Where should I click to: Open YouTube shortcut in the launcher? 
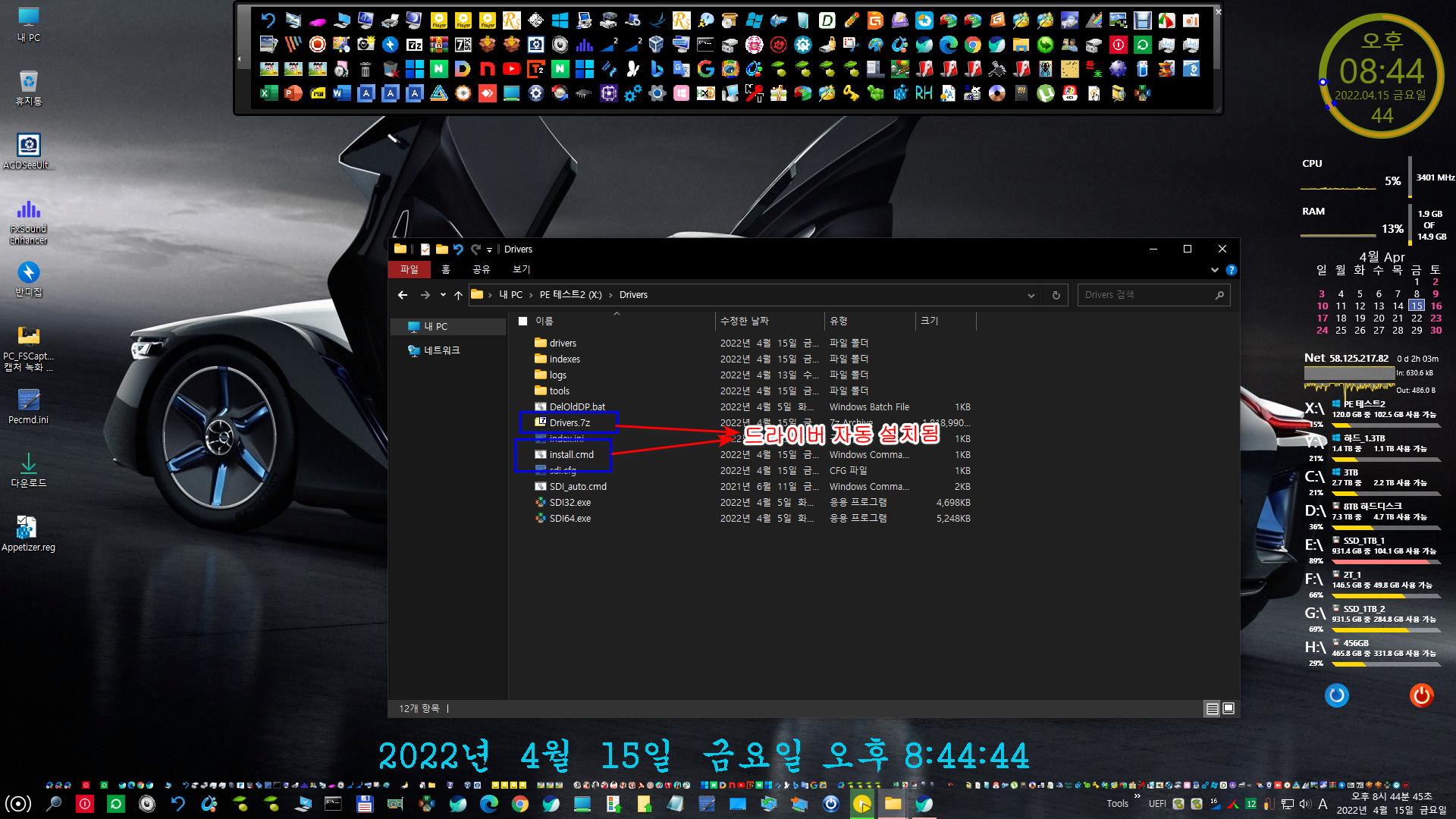(x=511, y=69)
